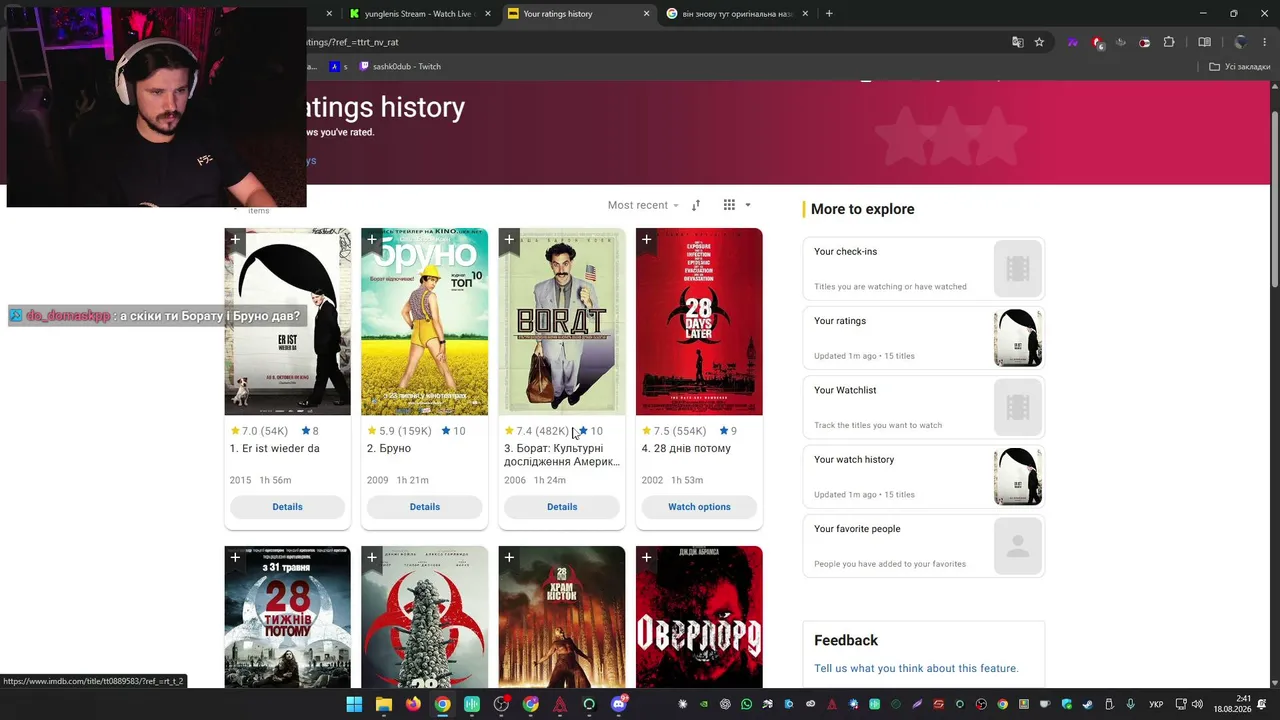Screen dimensions: 1280x720
Task: Open the sashk0dub - Twitch bookmark
Action: point(398,67)
